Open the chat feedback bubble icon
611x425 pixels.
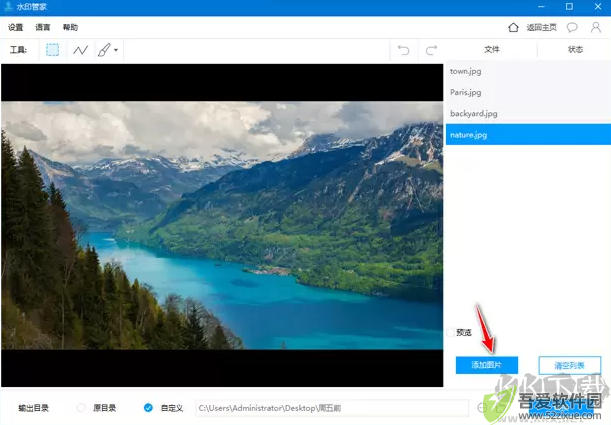572,27
